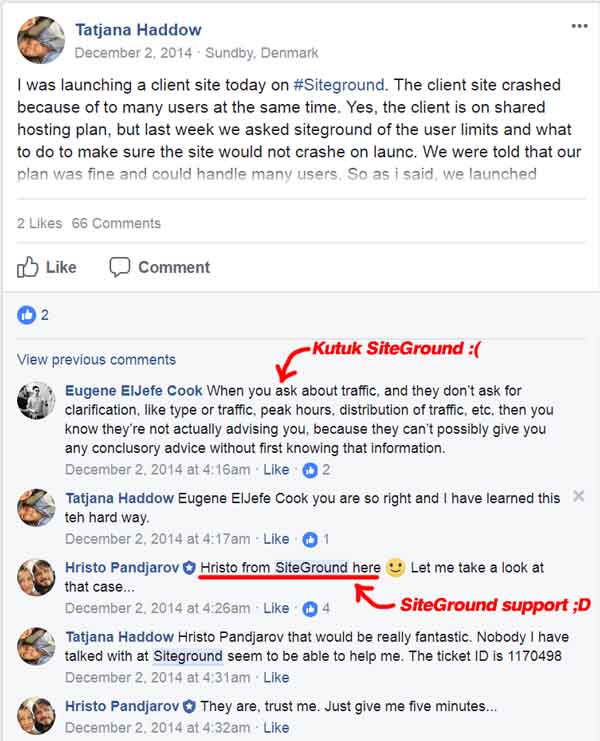Open the 66 Comments count
The width and height of the screenshot is (600, 741).
pyautogui.click(x=116, y=223)
